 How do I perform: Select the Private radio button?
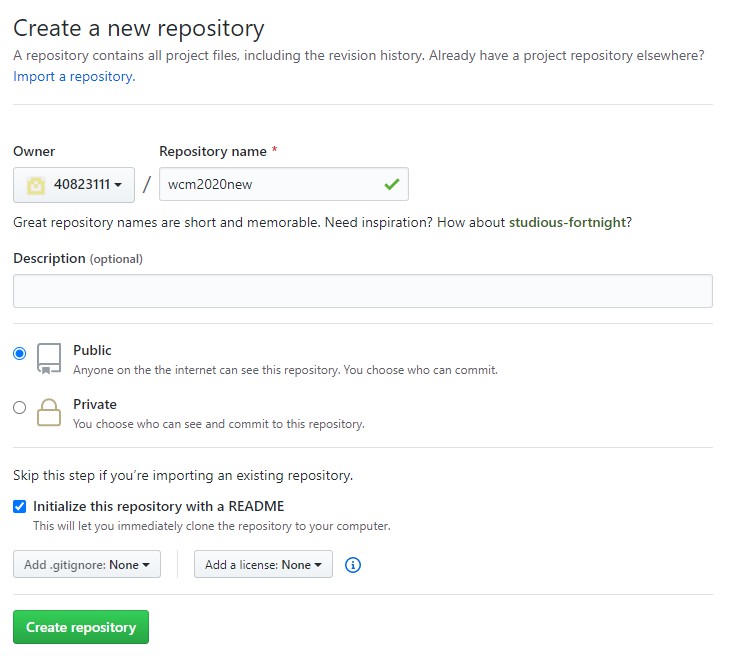point(20,407)
